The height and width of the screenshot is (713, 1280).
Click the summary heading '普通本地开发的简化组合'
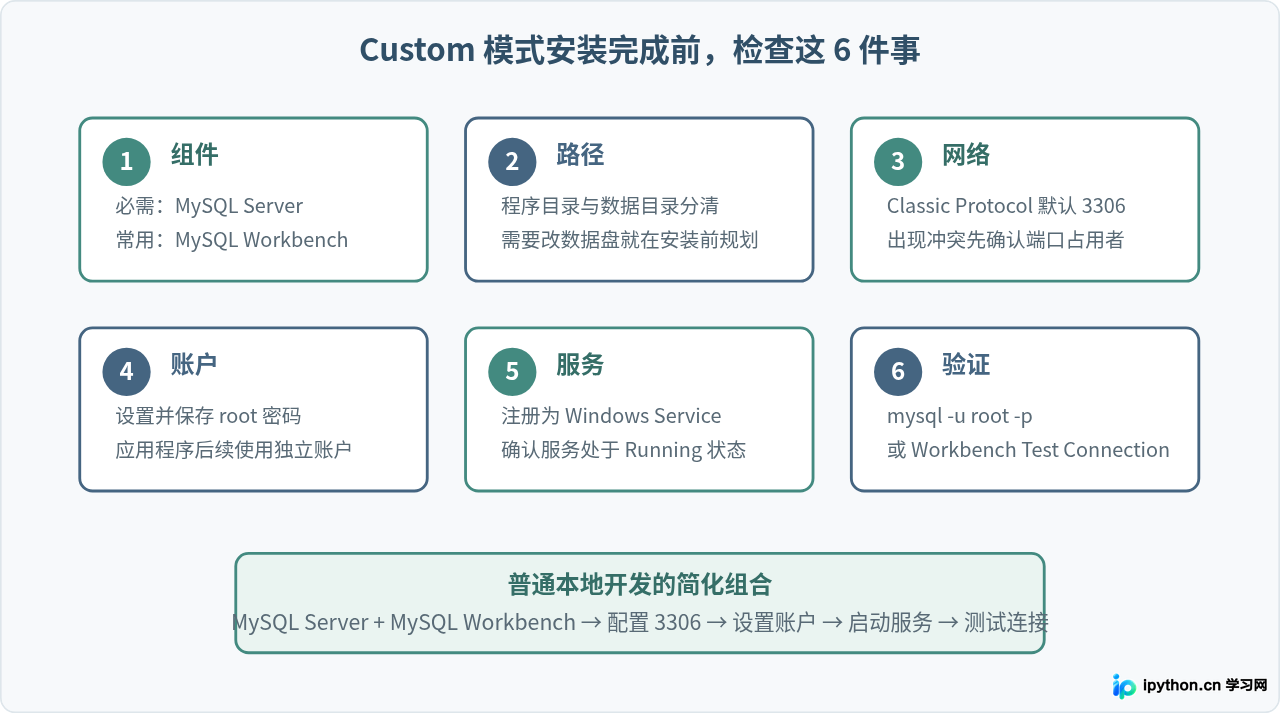tap(640, 585)
